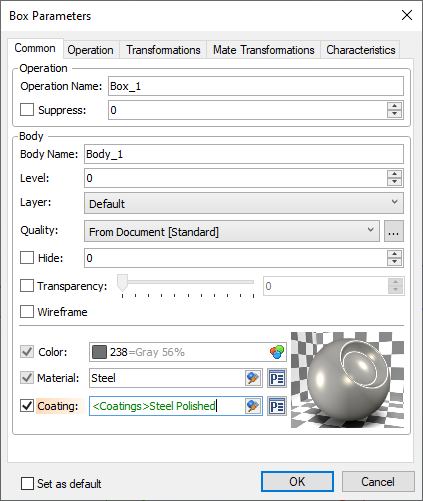Image resolution: width=423 pixels, height=501 pixels.
Task: Click the material preview sphere thumbnail
Action: click(347, 380)
